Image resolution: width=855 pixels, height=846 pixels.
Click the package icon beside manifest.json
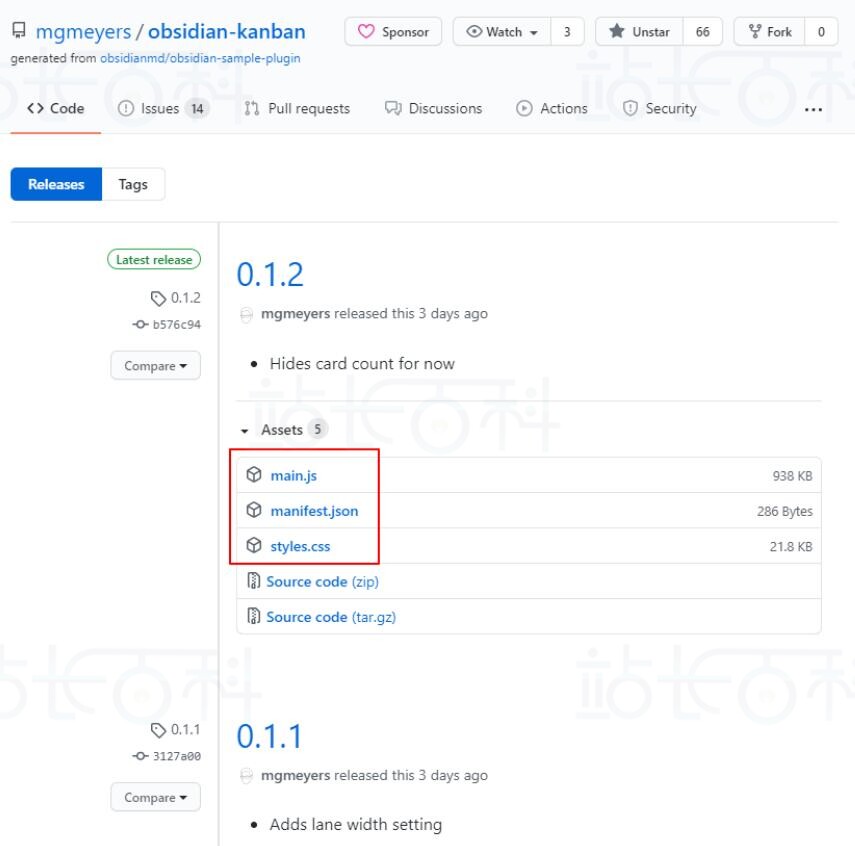(x=254, y=511)
